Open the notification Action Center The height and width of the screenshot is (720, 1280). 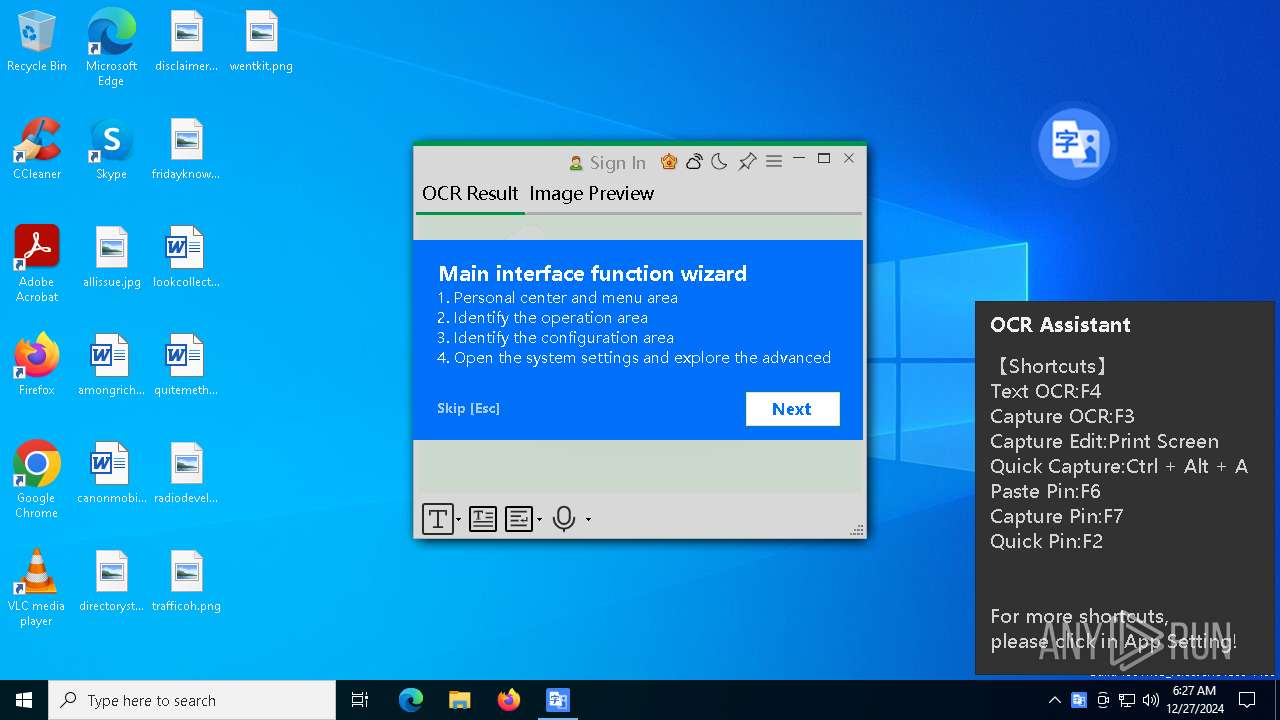(x=1247, y=700)
